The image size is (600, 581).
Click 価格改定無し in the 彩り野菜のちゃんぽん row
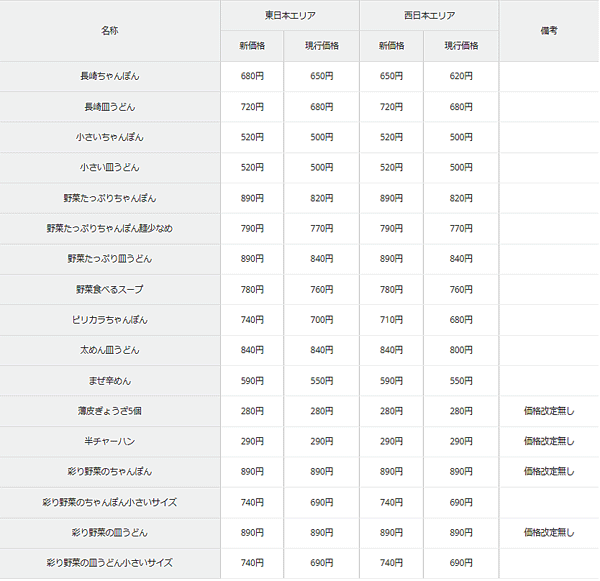549,472
